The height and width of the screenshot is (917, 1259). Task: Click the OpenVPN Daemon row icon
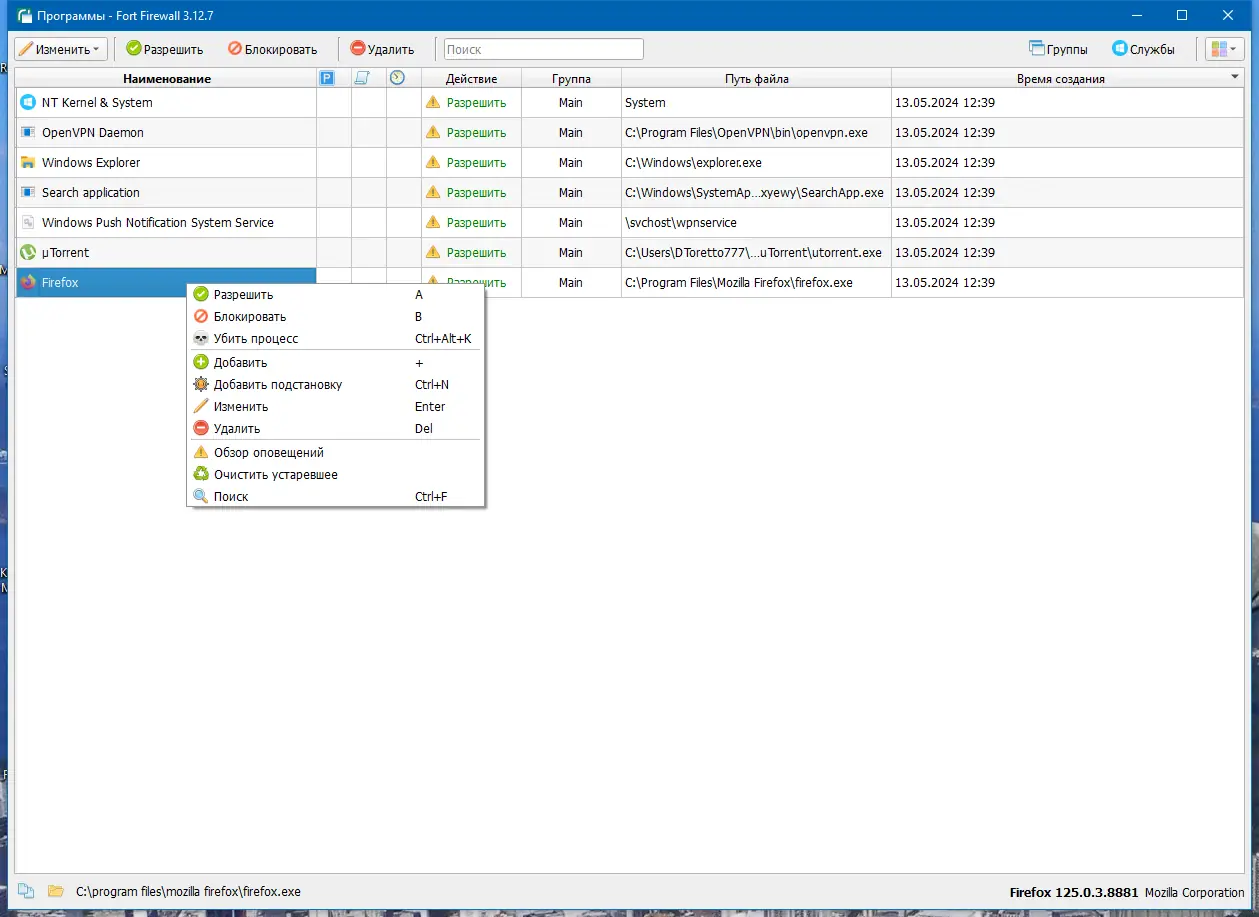28,132
